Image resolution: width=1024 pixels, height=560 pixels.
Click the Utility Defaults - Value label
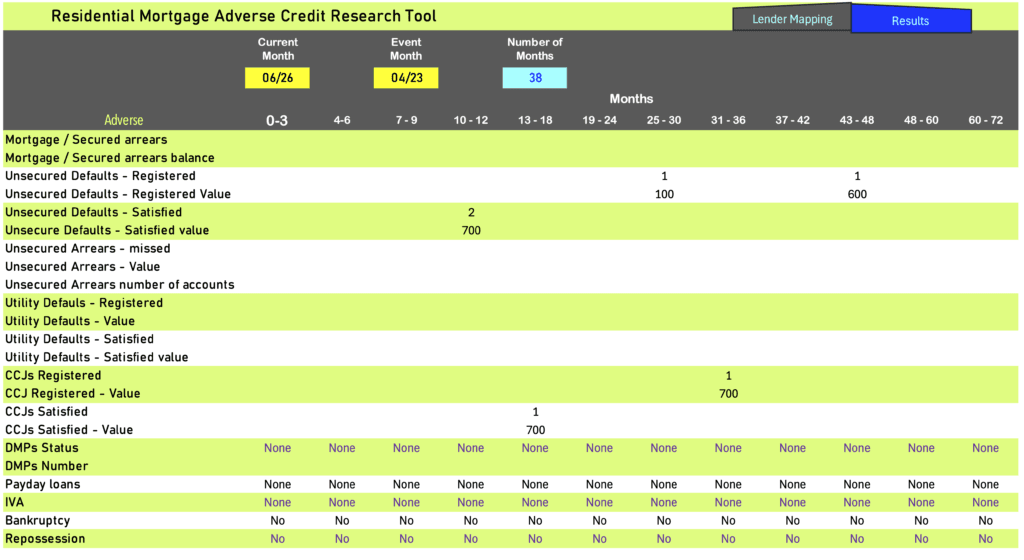point(70,321)
